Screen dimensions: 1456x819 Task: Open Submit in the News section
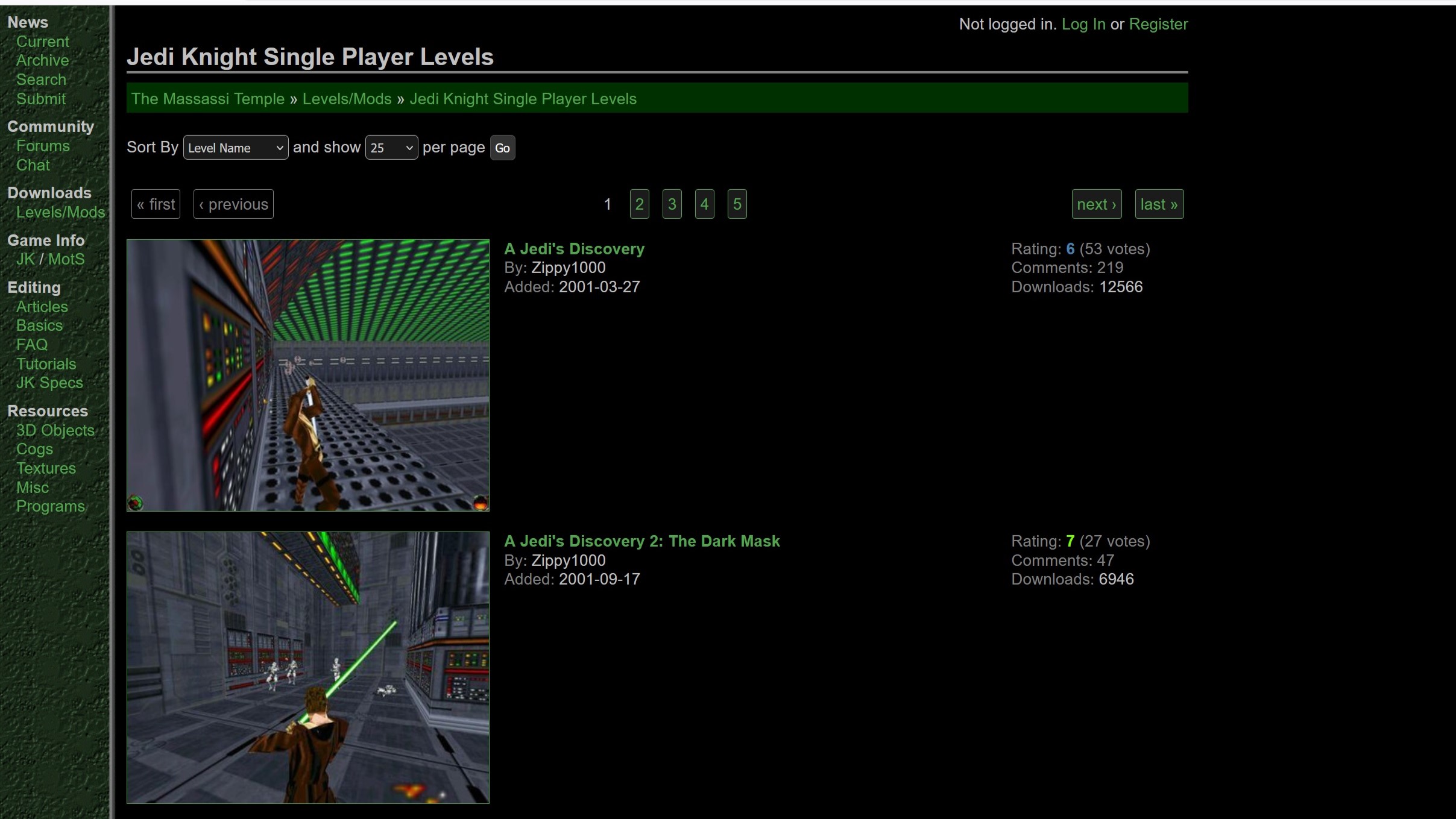41,99
